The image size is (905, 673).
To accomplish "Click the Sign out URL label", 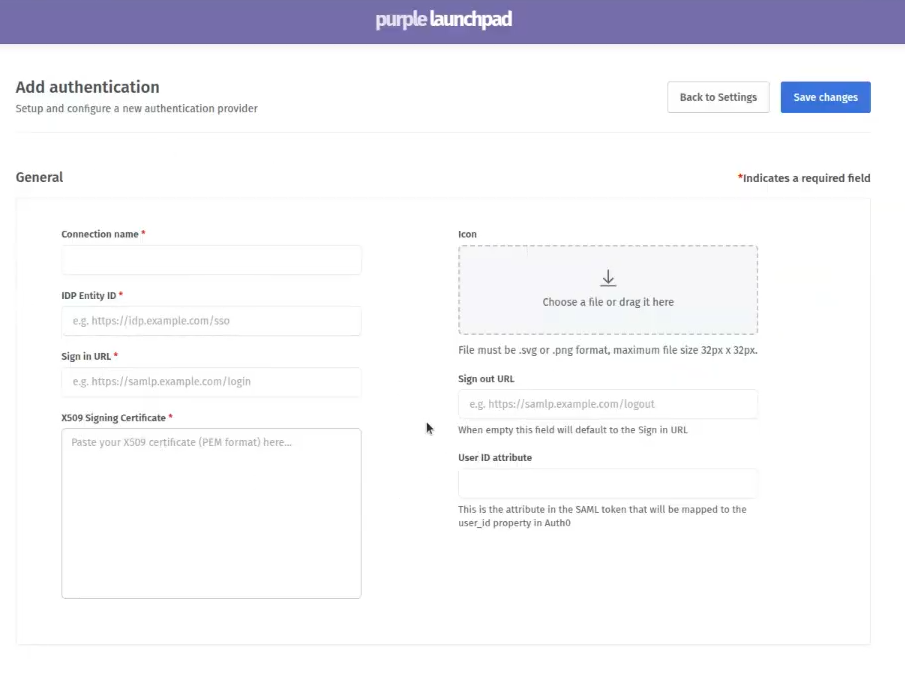I will (486, 379).
